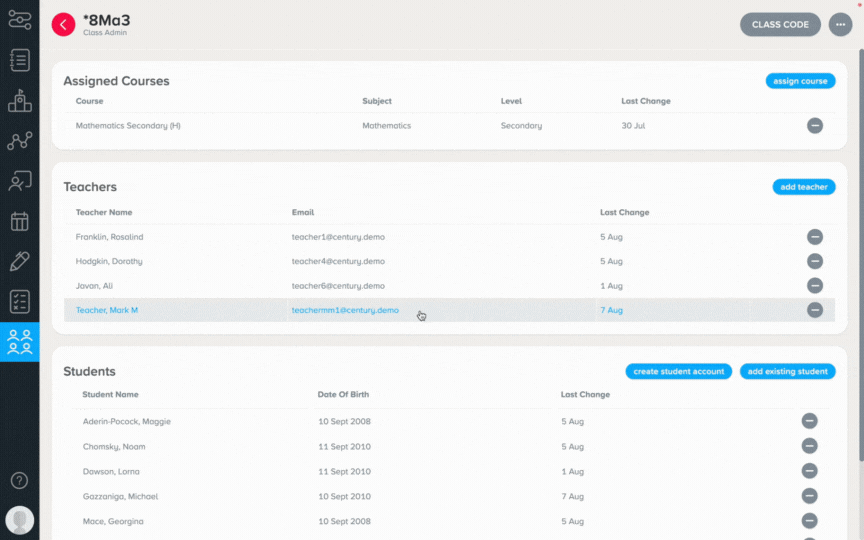The width and height of the screenshot is (864, 540).
Task: Click the vertical page scrollbar
Action: coord(861,253)
